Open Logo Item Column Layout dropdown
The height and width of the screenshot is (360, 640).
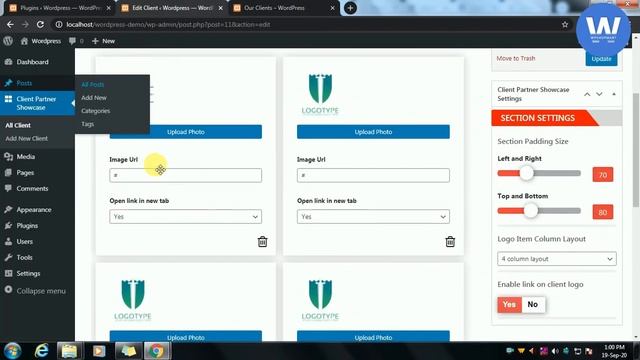pos(557,259)
